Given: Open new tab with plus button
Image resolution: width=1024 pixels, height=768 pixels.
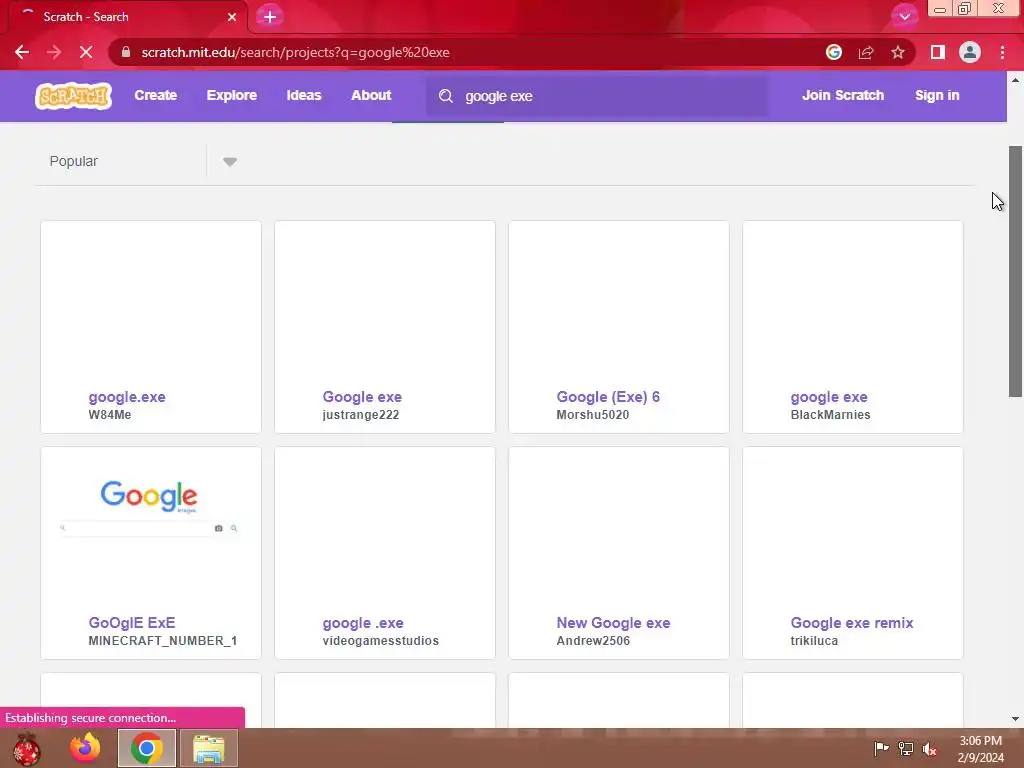Looking at the screenshot, I should [270, 17].
